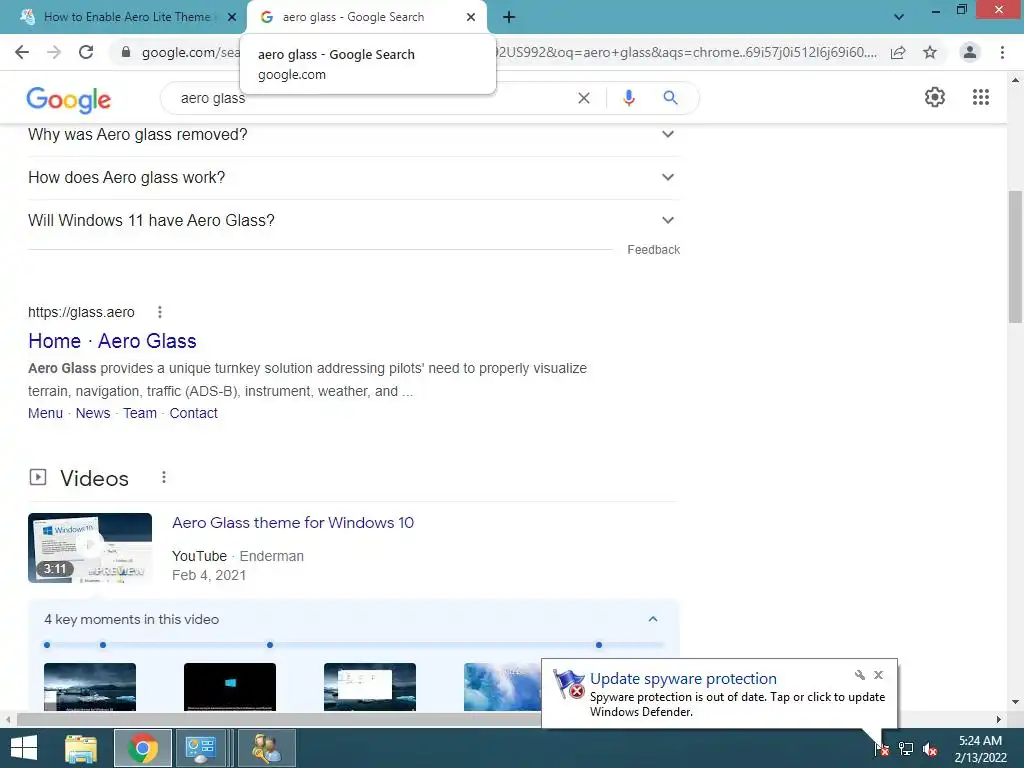Open Google quick settings gear
This screenshot has width=1024, height=768.
[935, 97]
